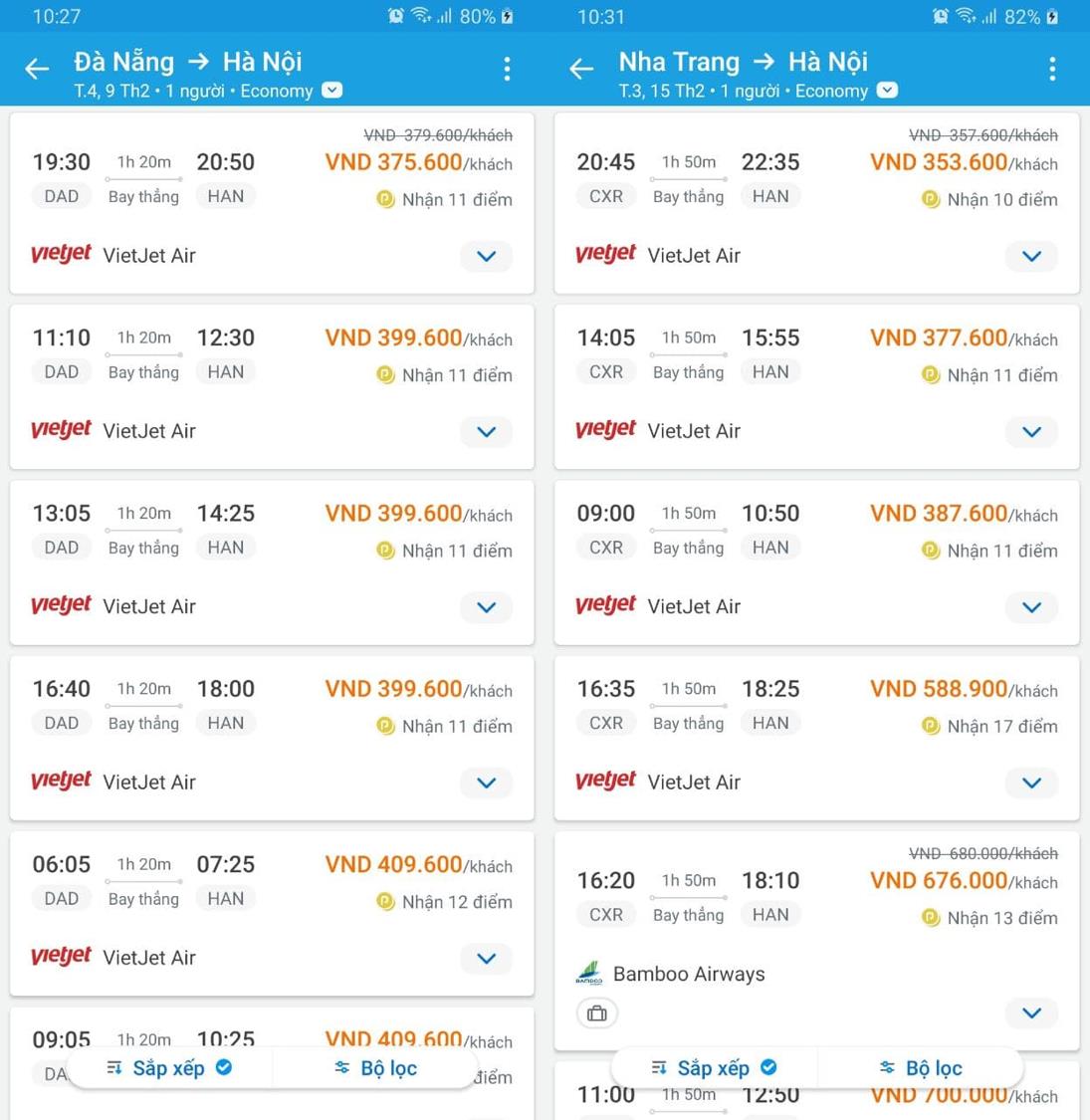Tap the Bamboo Airways logo
Image resolution: width=1090 pixels, height=1120 pixels.
pos(589,974)
